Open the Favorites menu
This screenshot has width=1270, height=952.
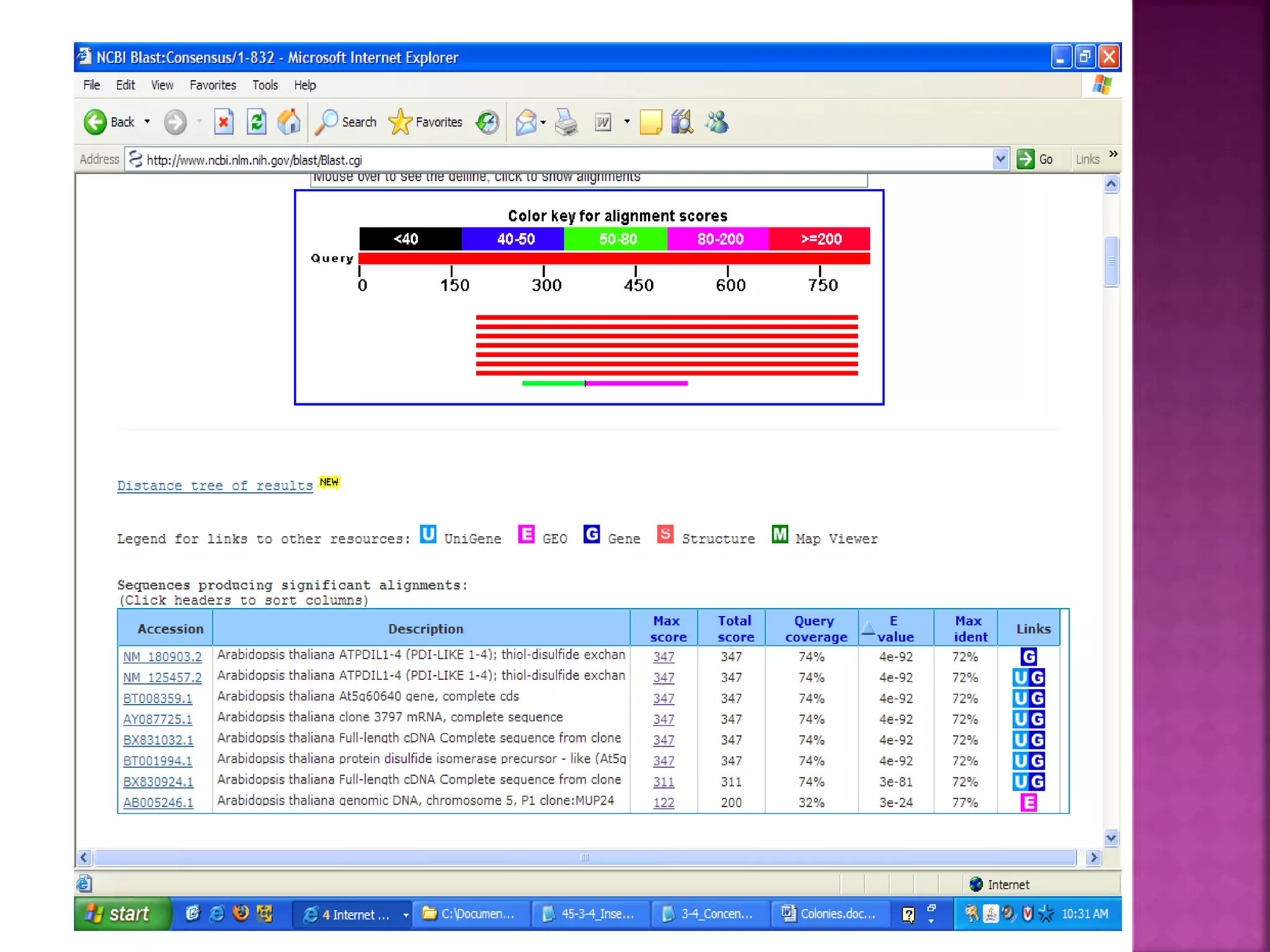click(x=213, y=85)
